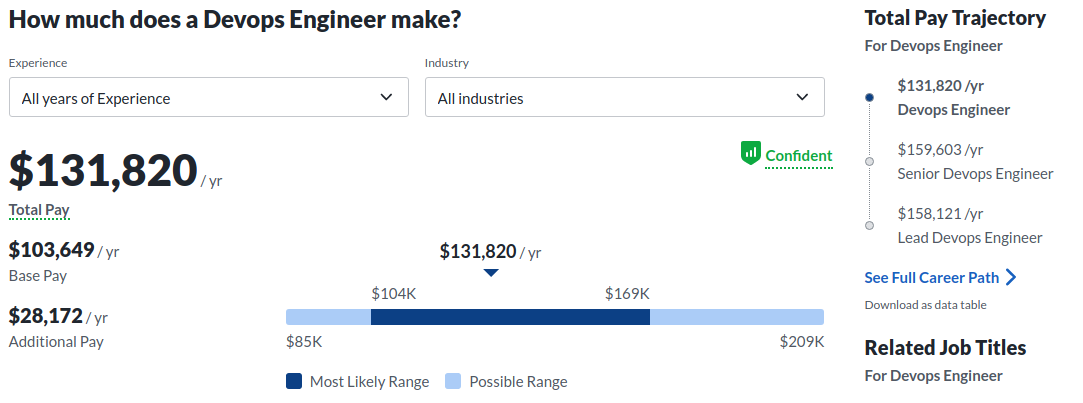Click the $159,603 Senior Devops Engineer salary
This screenshot has height=403, width=1083.
(940, 150)
